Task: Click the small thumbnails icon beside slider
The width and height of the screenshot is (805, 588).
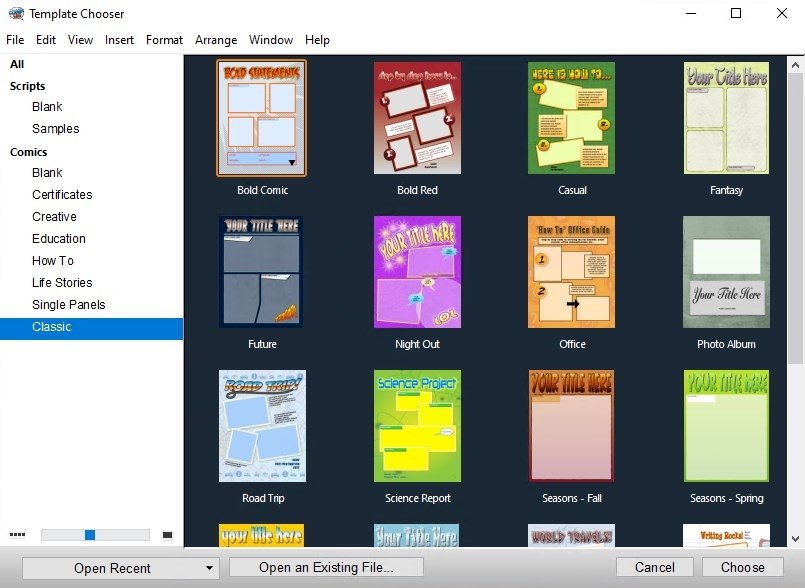Action: tap(17, 535)
